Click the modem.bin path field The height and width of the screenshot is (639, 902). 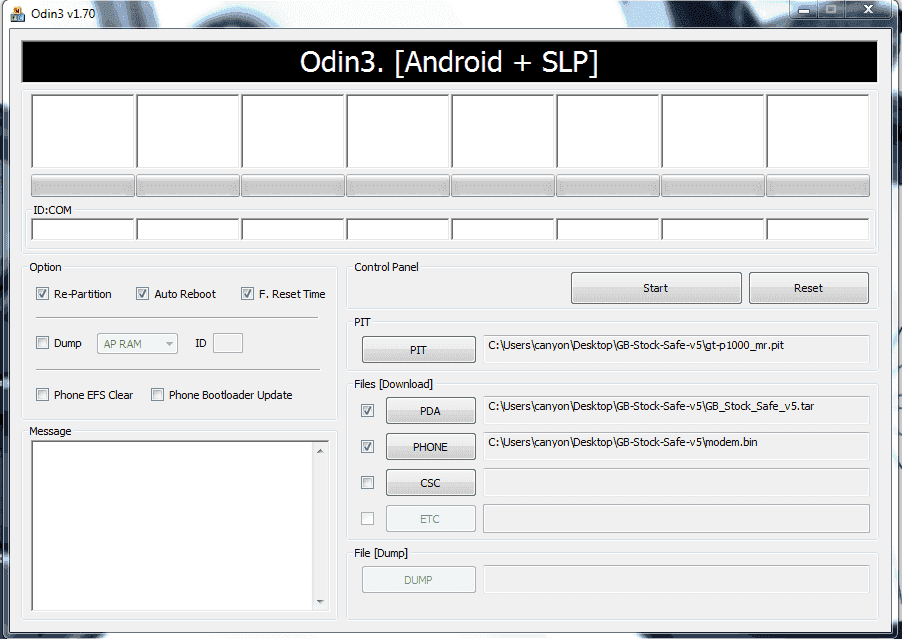pos(676,446)
